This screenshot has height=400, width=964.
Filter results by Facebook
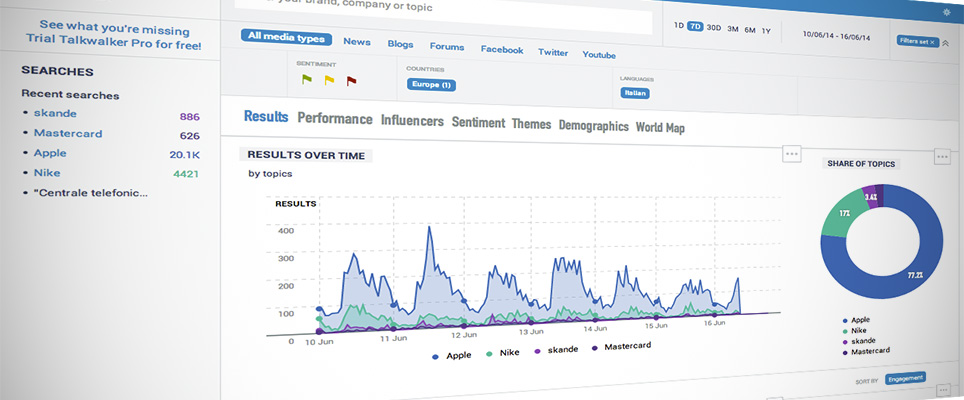tap(502, 50)
